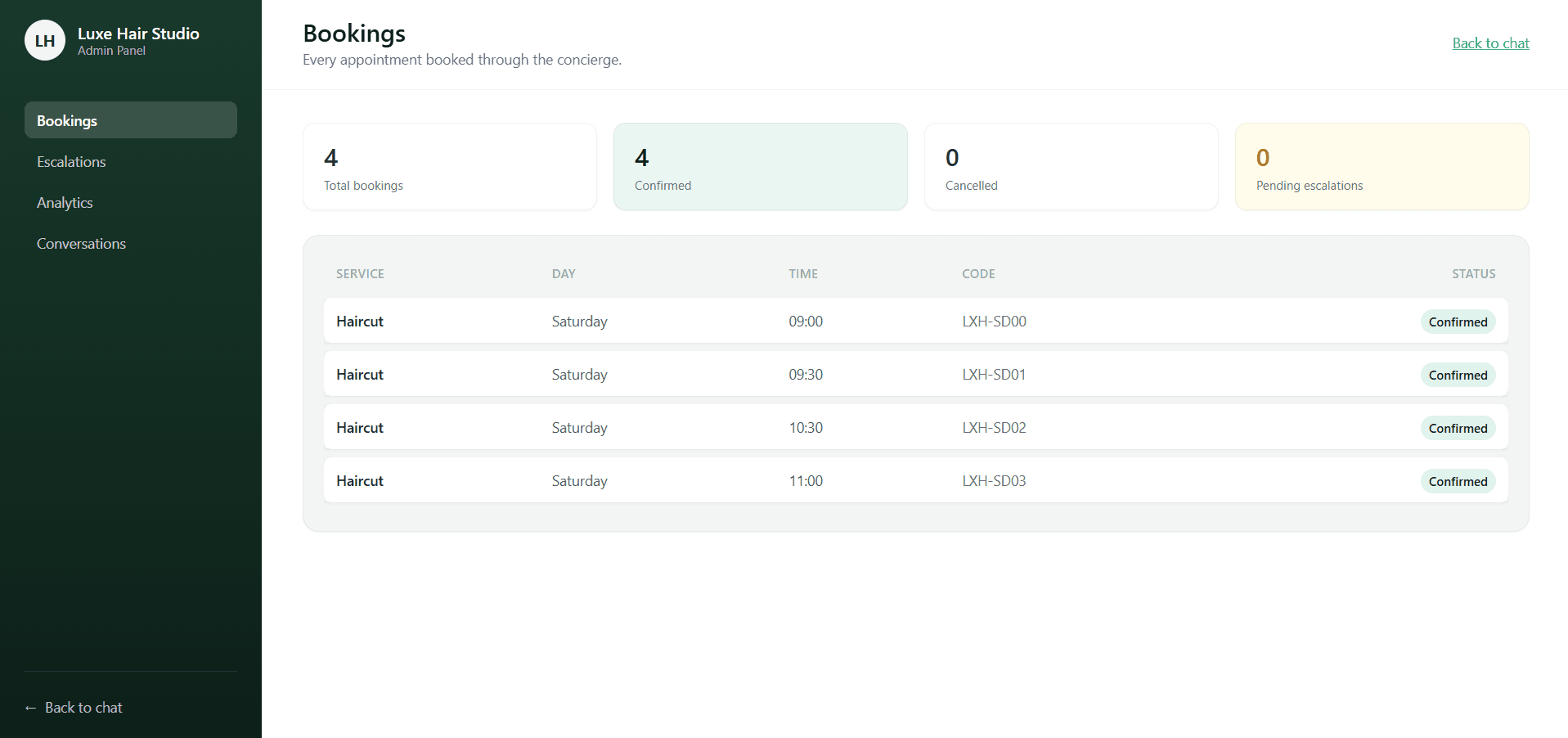Click booking code LXH-SD02
The height and width of the screenshot is (738, 1568).
coord(994,428)
